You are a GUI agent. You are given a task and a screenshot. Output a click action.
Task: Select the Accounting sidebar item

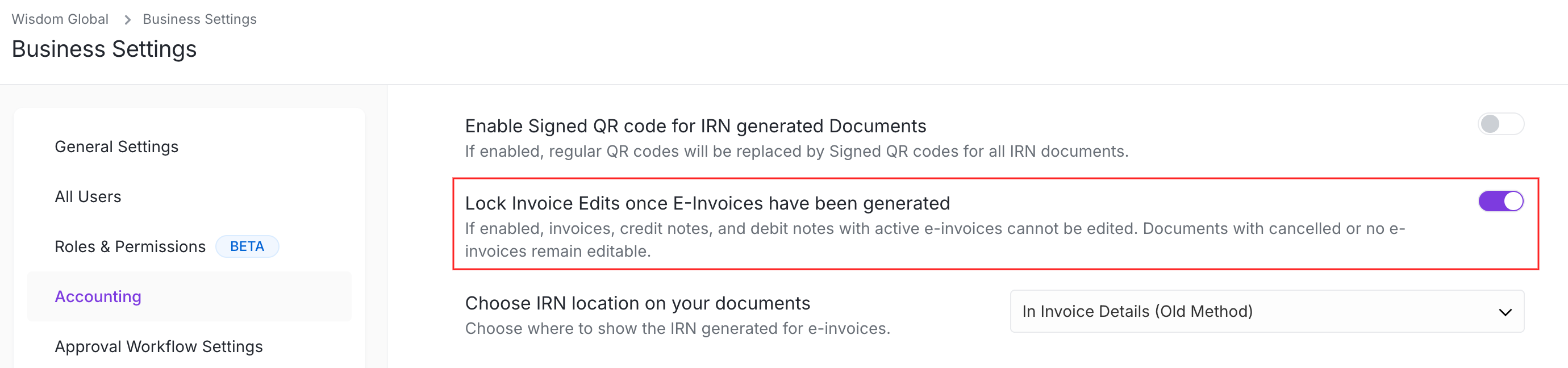click(98, 296)
